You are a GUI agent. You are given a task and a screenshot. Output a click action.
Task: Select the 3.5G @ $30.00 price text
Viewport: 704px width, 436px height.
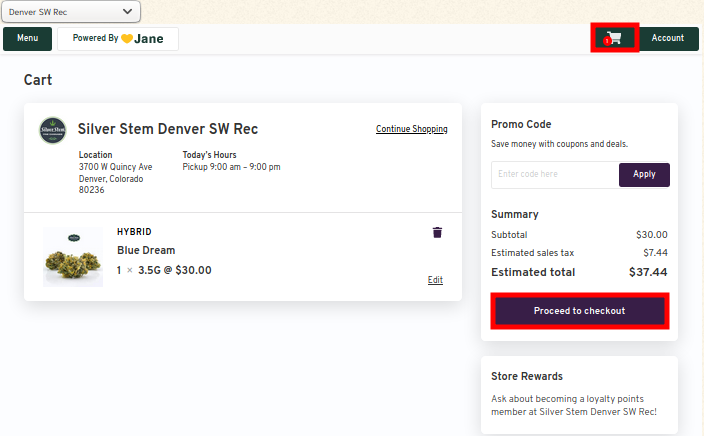pos(175,270)
